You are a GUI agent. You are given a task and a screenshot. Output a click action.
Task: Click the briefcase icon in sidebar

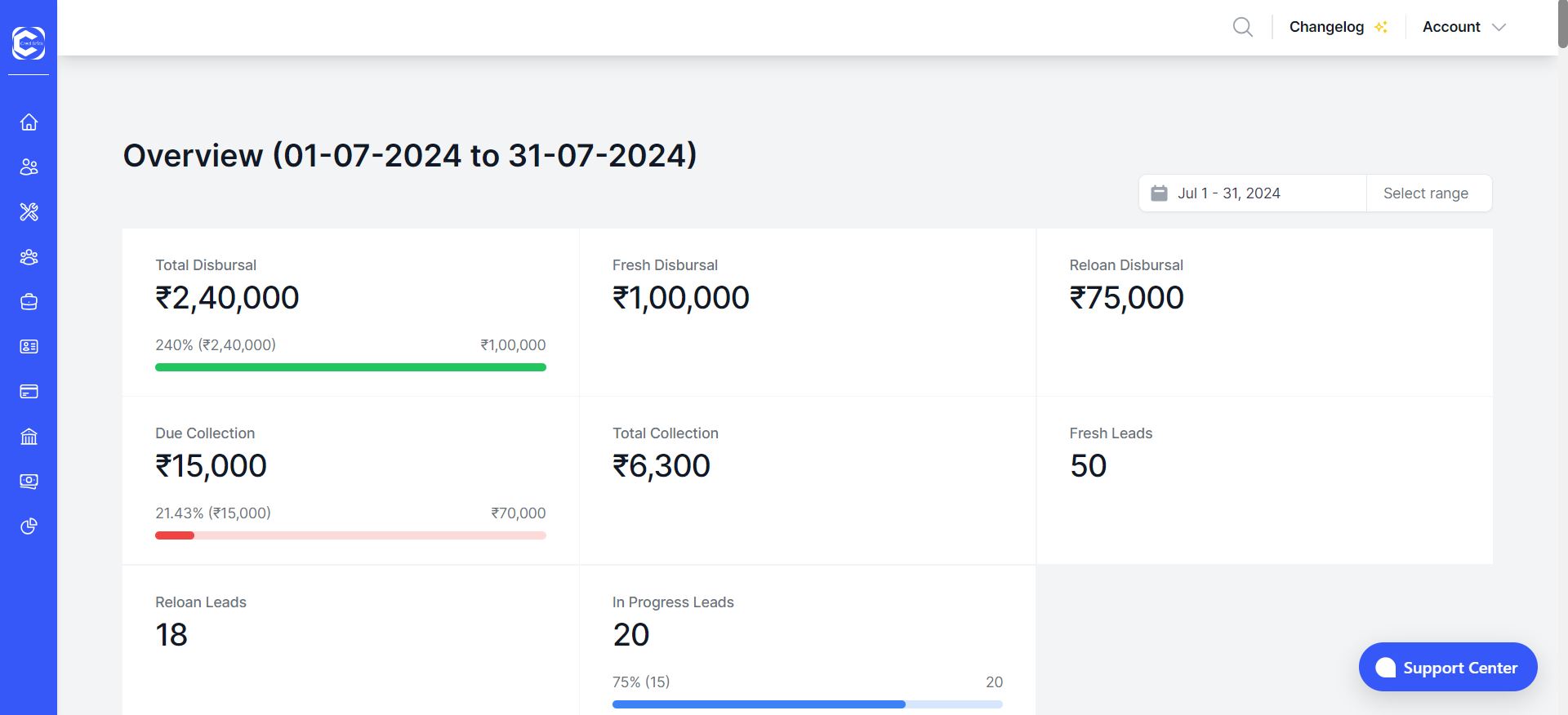pos(29,302)
